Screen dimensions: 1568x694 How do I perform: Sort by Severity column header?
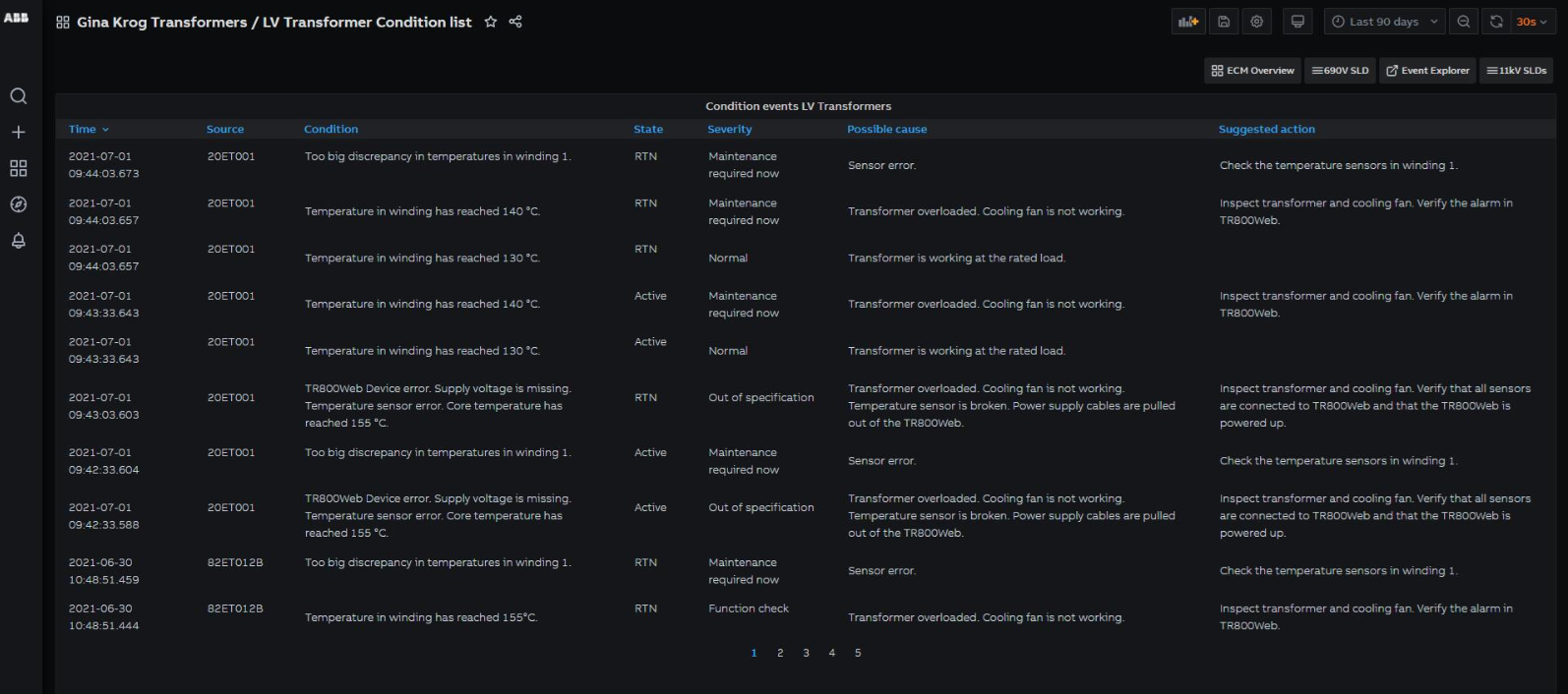pyautogui.click(x=730, y=129)
